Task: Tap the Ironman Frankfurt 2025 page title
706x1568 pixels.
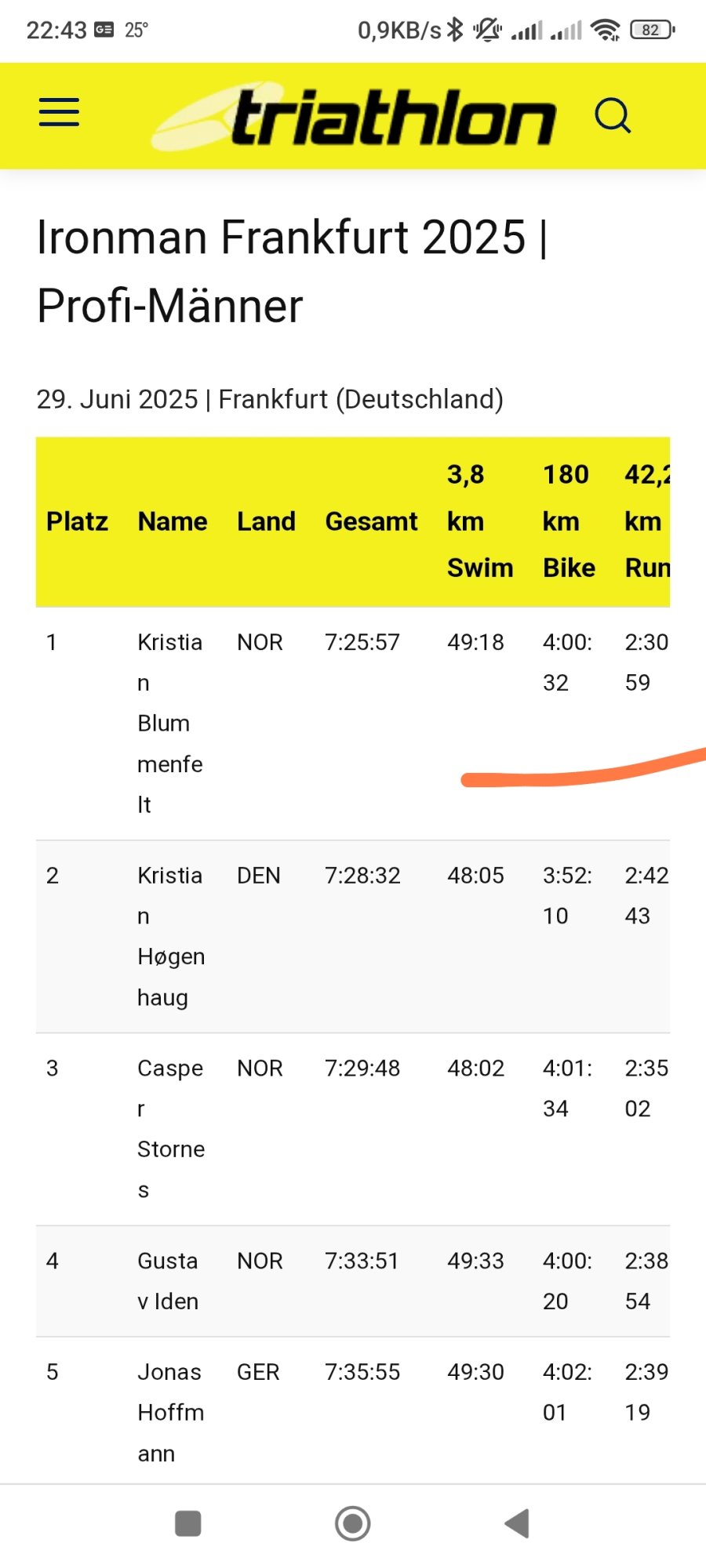Action: [x=292, y=270]
